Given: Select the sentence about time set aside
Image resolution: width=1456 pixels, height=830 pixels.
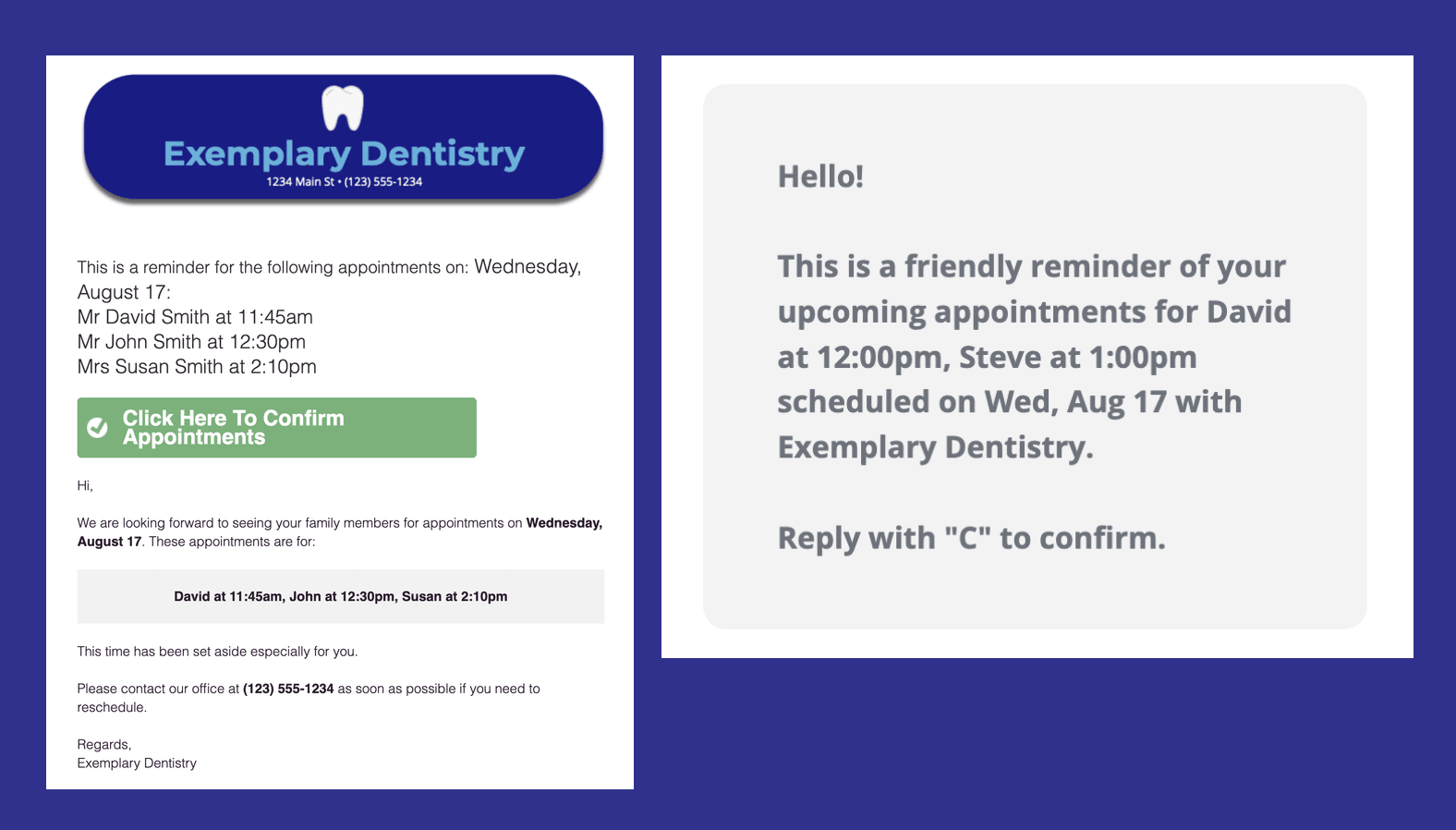Looking at the screenshot, I should 217,652.
